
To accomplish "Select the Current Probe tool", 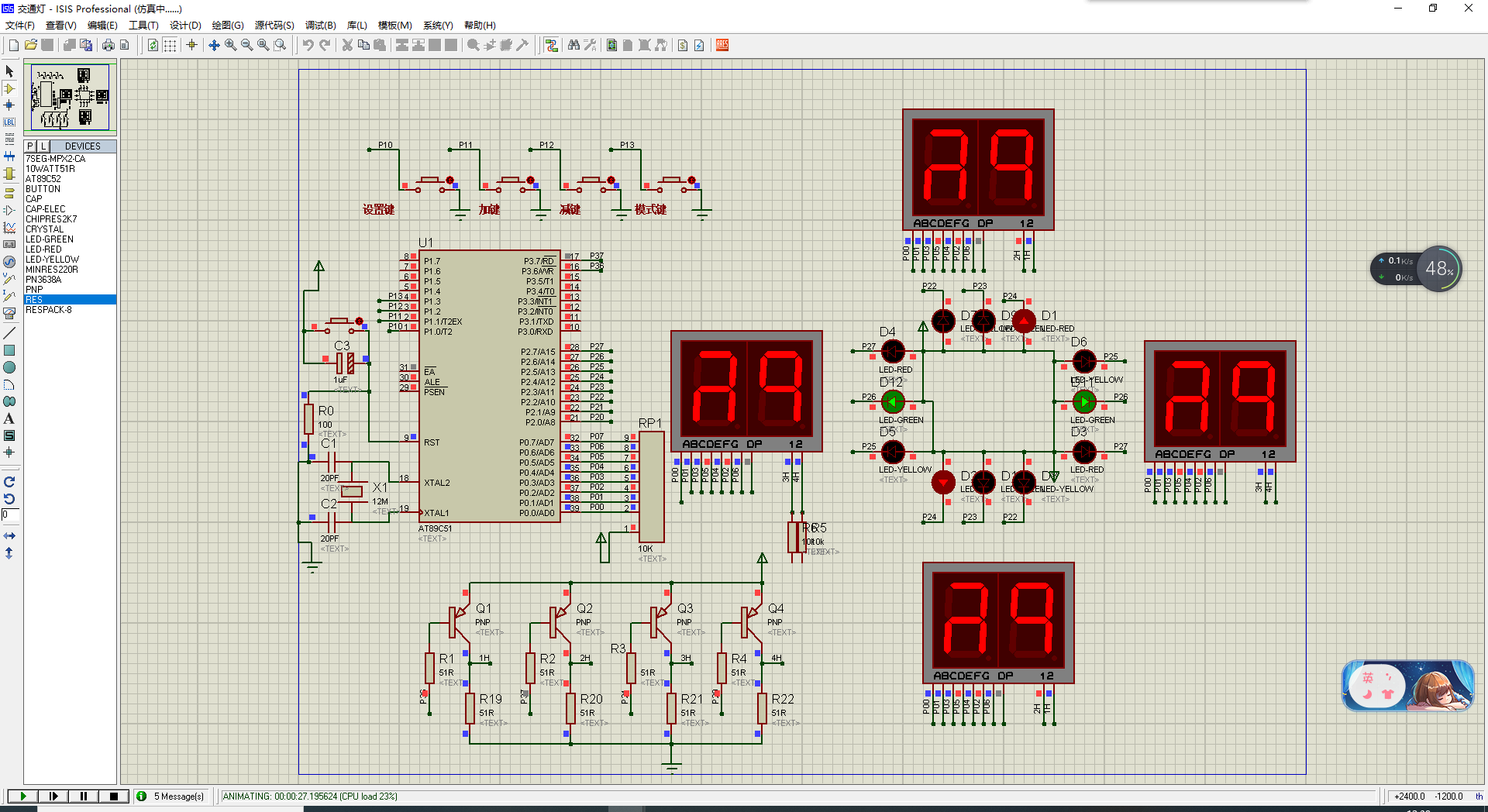I will point(9,295).
